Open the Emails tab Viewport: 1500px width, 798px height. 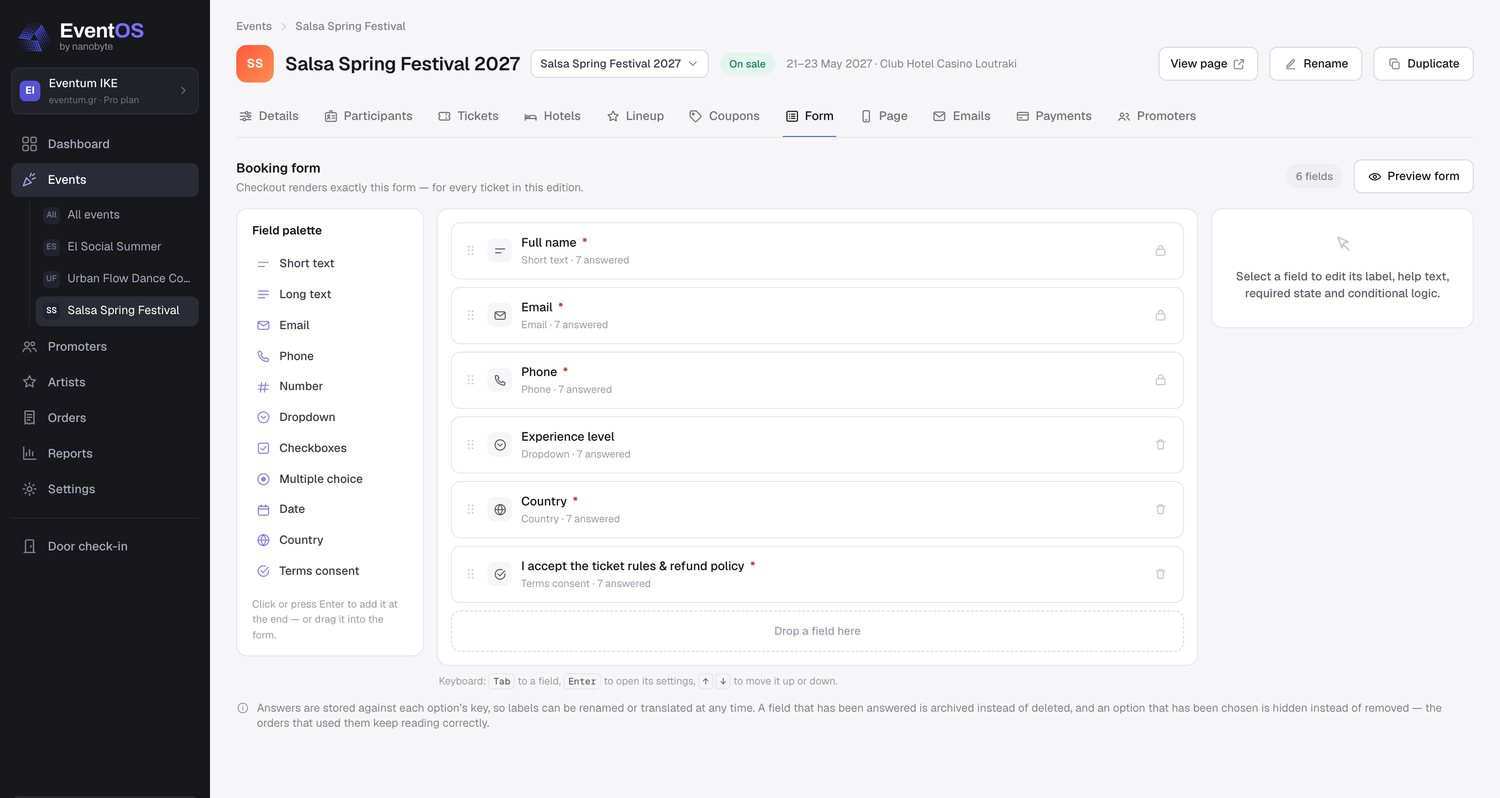961,116
